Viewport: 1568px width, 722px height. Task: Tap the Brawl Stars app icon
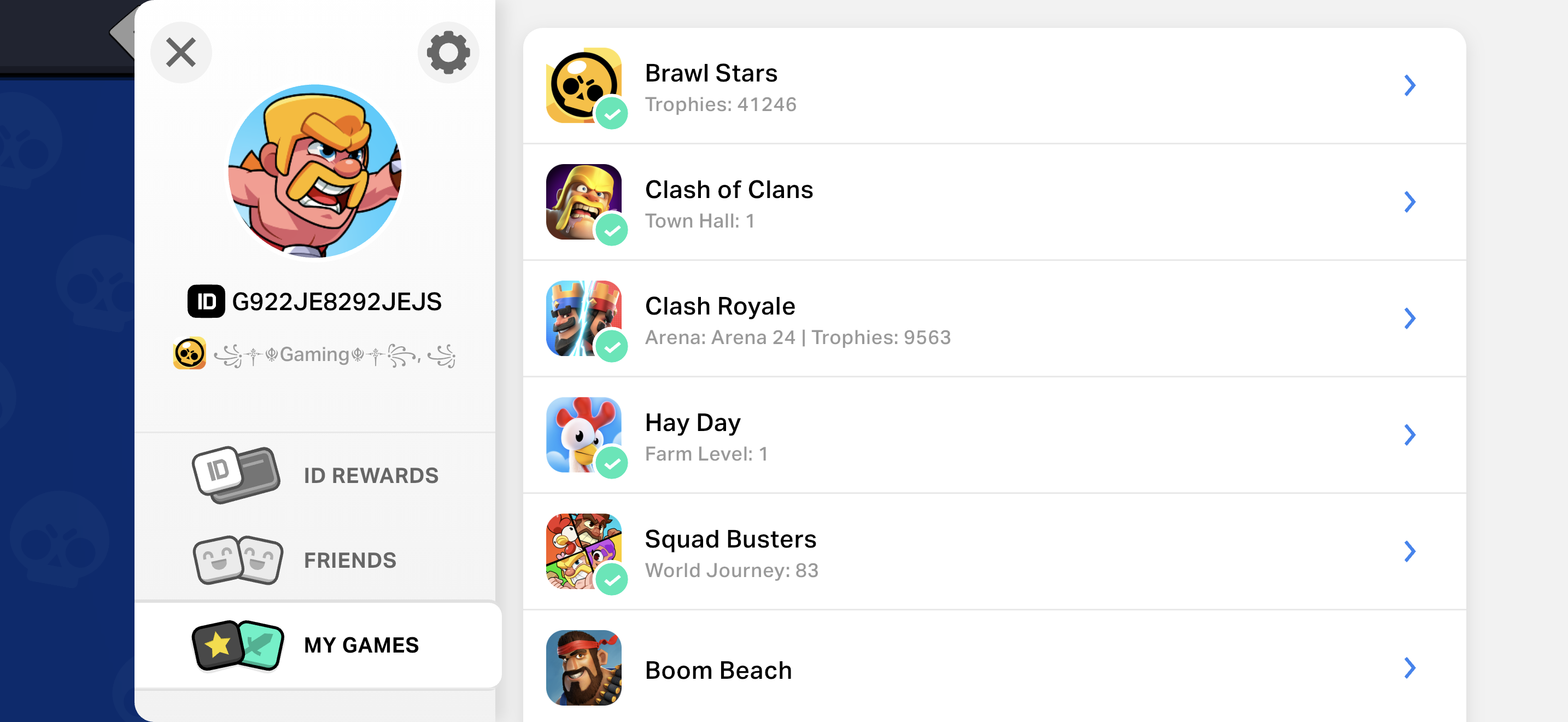coord(584,85)
